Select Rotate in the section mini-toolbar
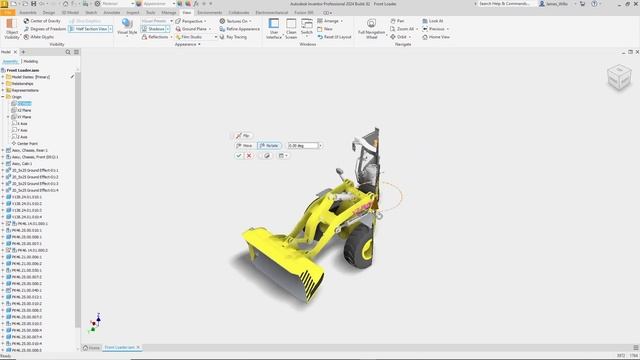The width and height of the screenshot is (640, 360). click(x=269, y=146)
